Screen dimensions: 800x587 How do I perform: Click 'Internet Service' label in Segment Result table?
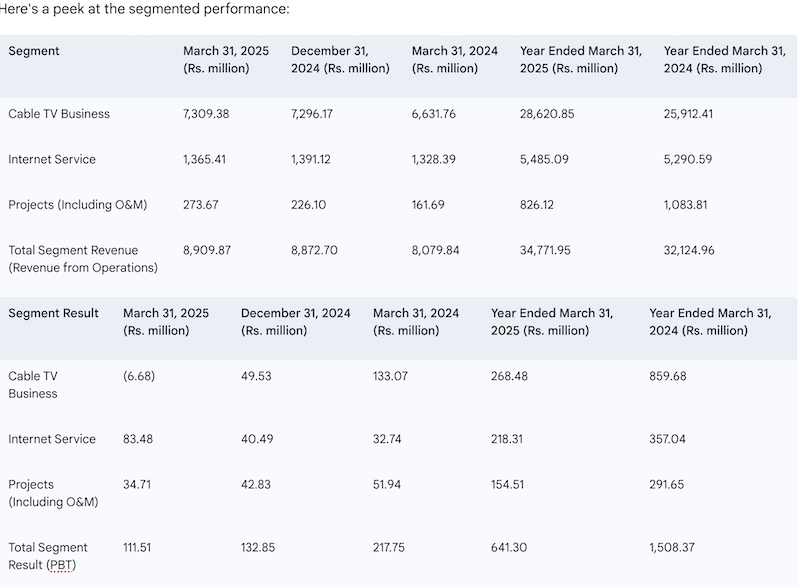coord(52,439)
